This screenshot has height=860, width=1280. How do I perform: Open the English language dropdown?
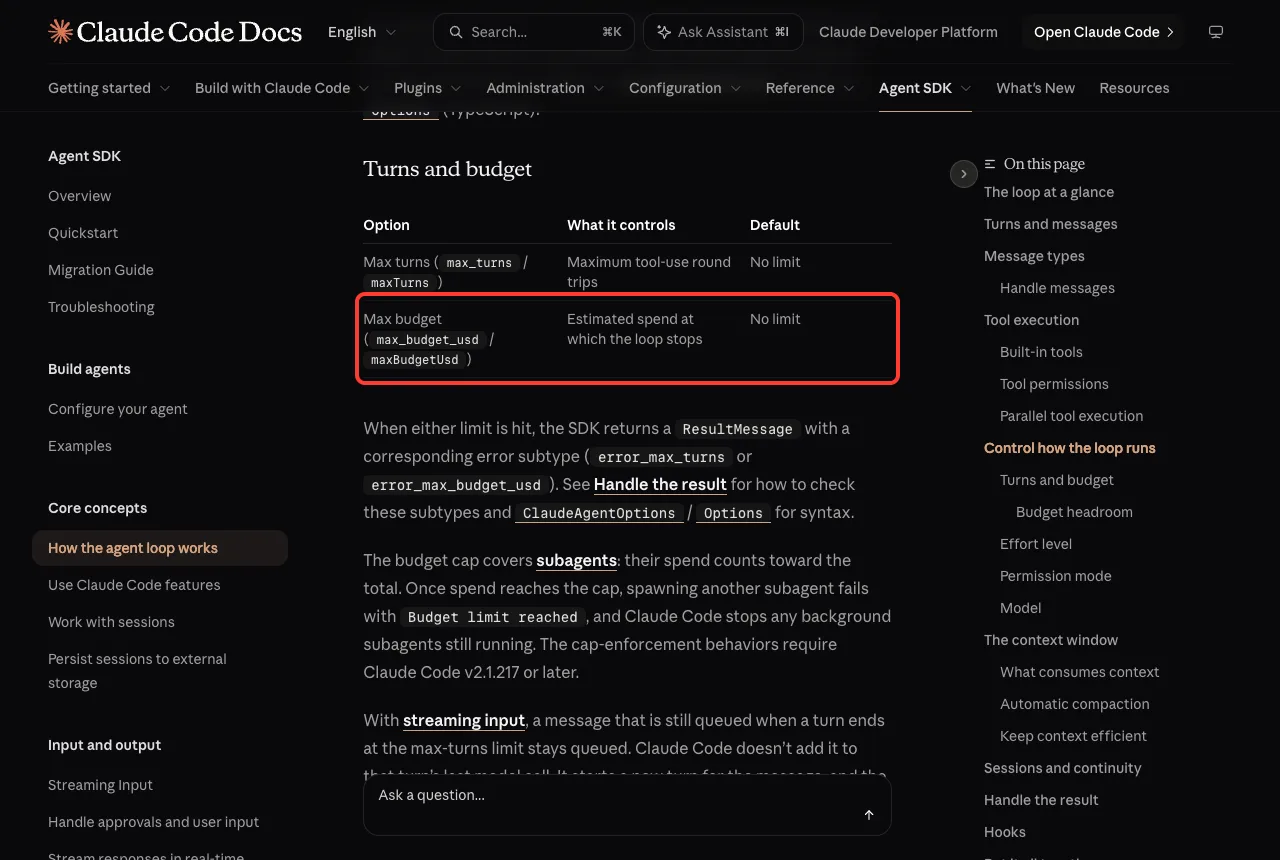point(362,32)
